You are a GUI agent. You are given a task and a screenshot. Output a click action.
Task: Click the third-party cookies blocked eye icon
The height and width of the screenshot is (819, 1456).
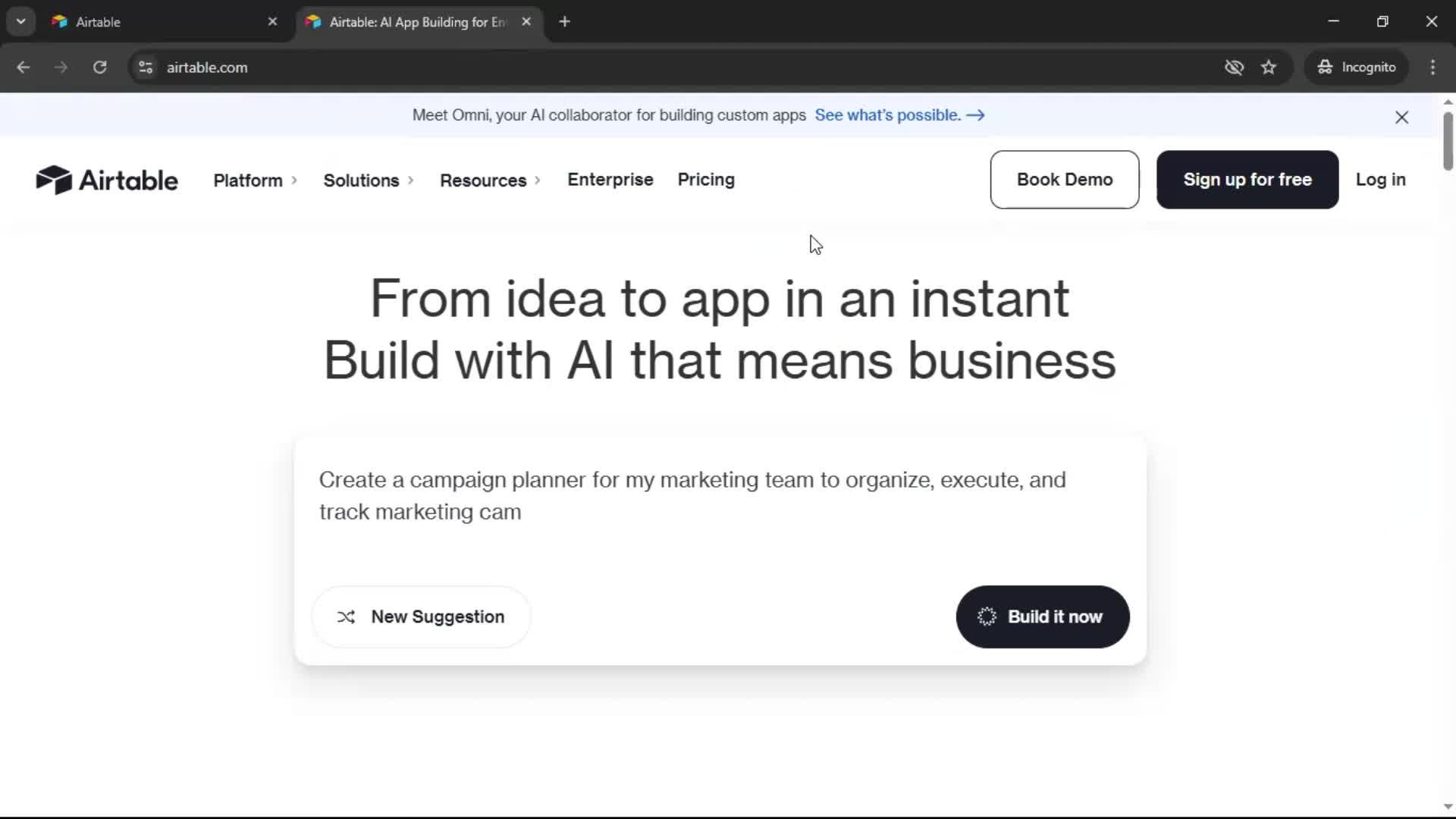(1234, 67)
